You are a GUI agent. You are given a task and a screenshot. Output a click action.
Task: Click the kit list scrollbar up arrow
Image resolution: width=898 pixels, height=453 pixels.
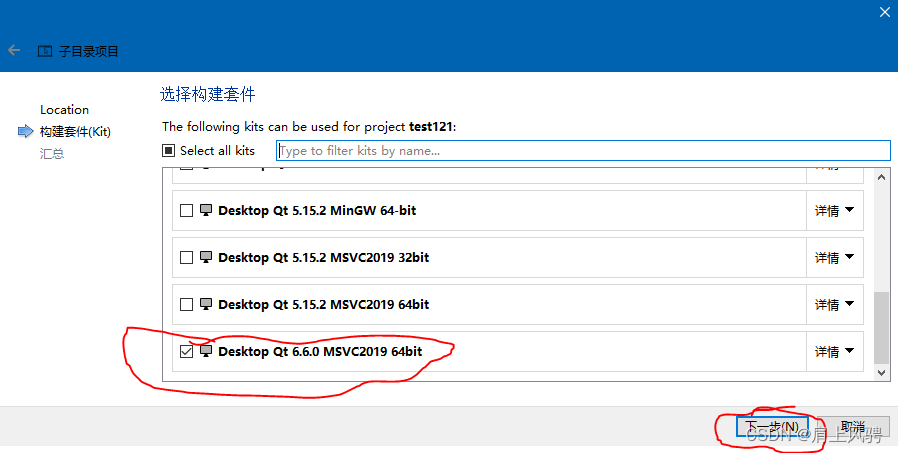point(881,178)
